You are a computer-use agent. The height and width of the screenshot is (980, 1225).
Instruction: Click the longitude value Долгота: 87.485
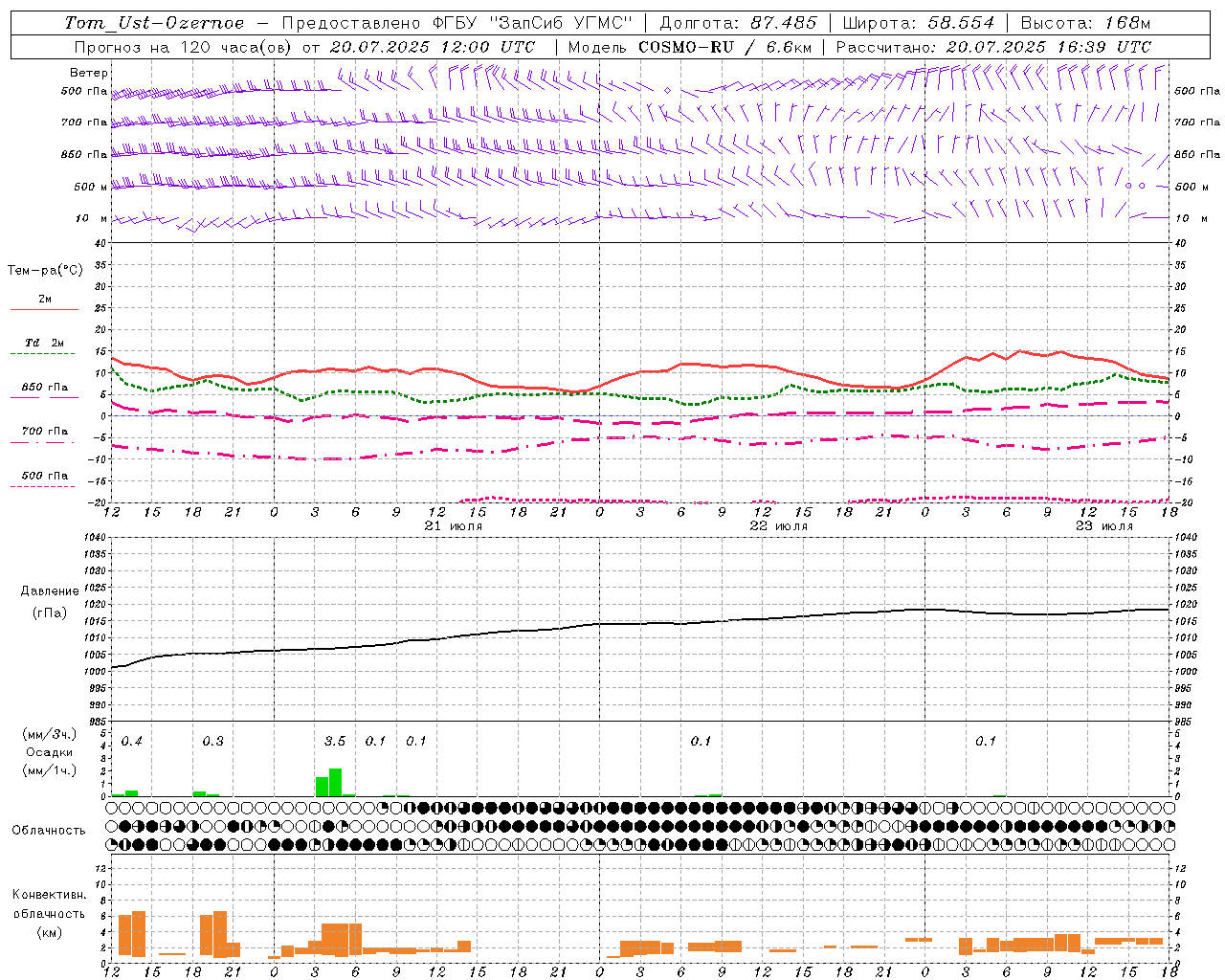(x=738, y=23)
